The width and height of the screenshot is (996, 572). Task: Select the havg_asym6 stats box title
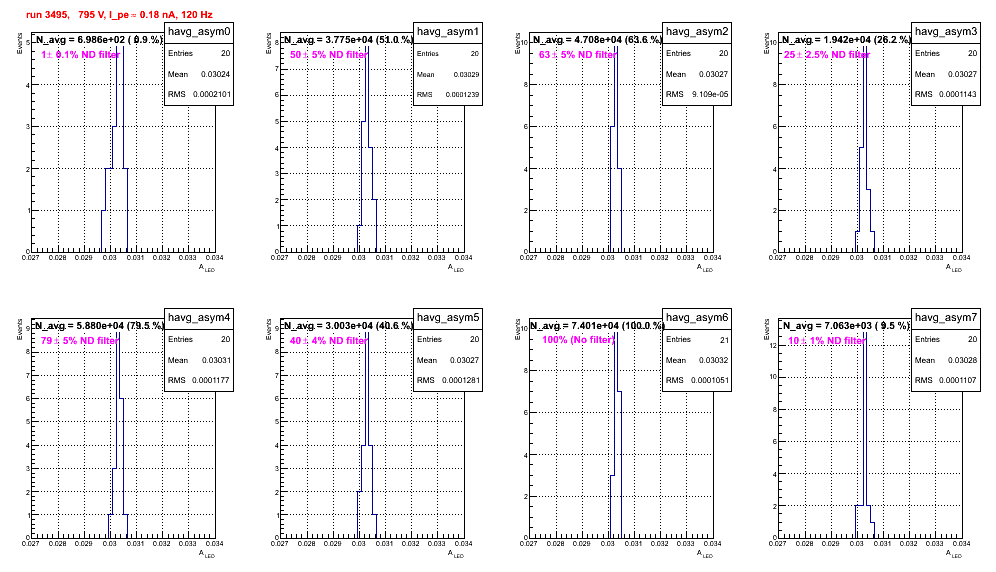point(697,318)
